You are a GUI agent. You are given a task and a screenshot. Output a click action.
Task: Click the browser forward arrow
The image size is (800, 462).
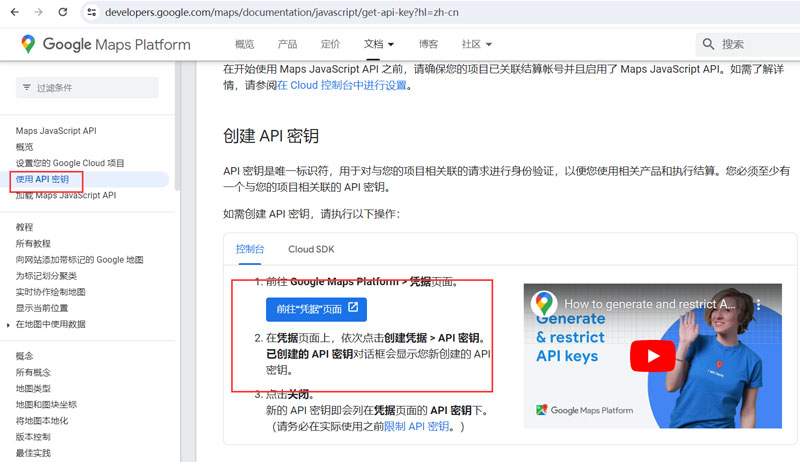click(38, 12)
